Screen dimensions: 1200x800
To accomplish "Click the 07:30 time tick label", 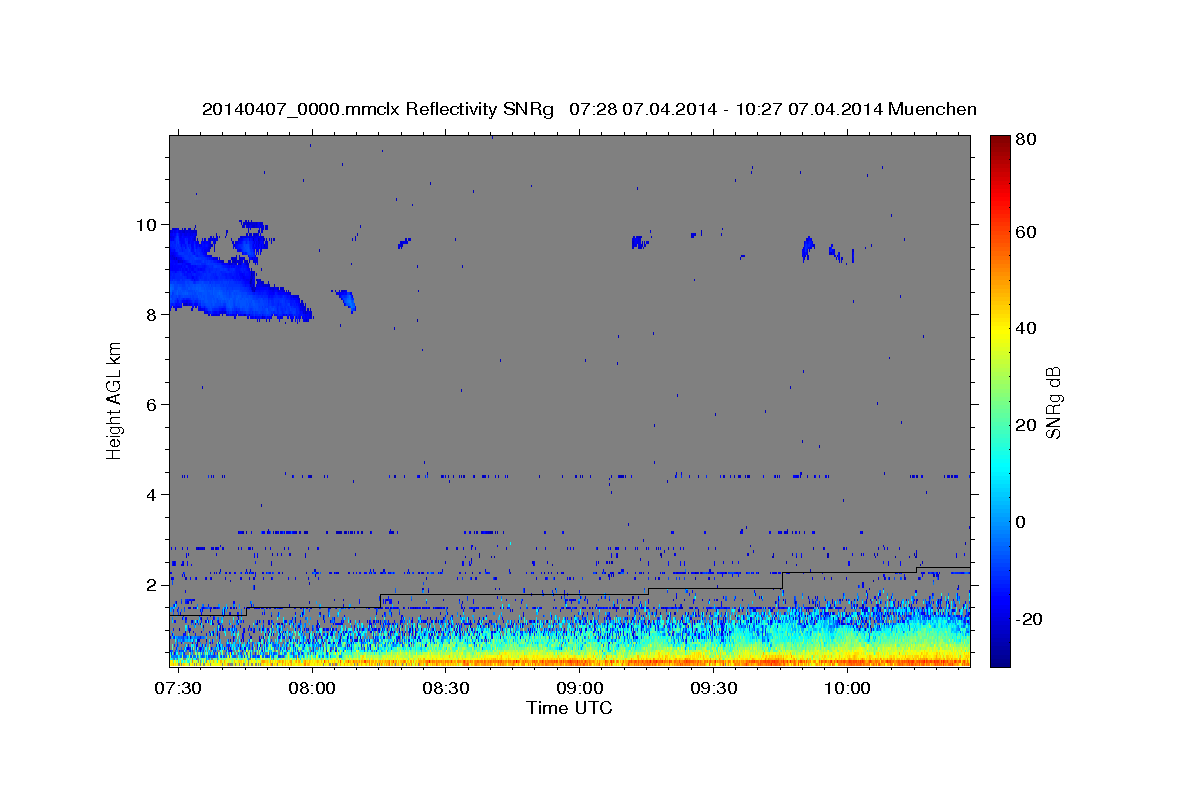I will (x=177, y=688).
